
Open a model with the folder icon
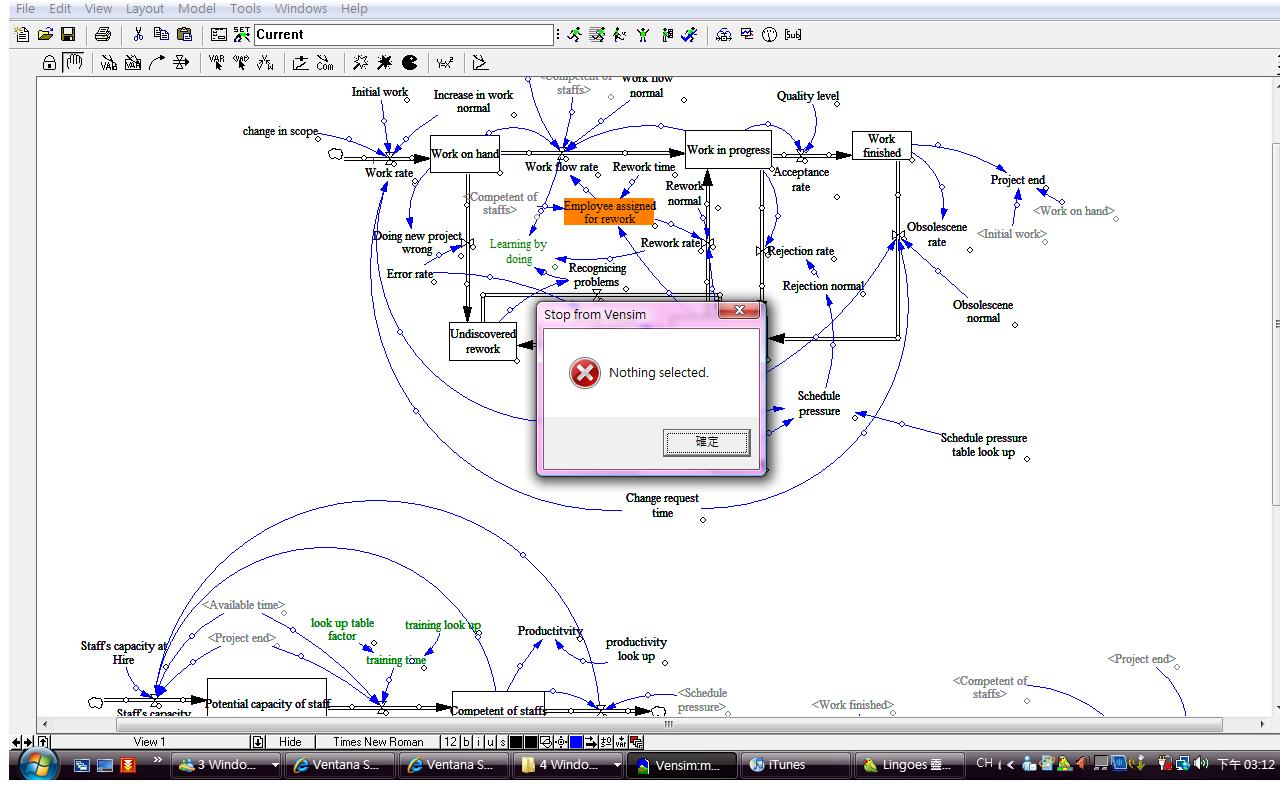click(45, 34)
